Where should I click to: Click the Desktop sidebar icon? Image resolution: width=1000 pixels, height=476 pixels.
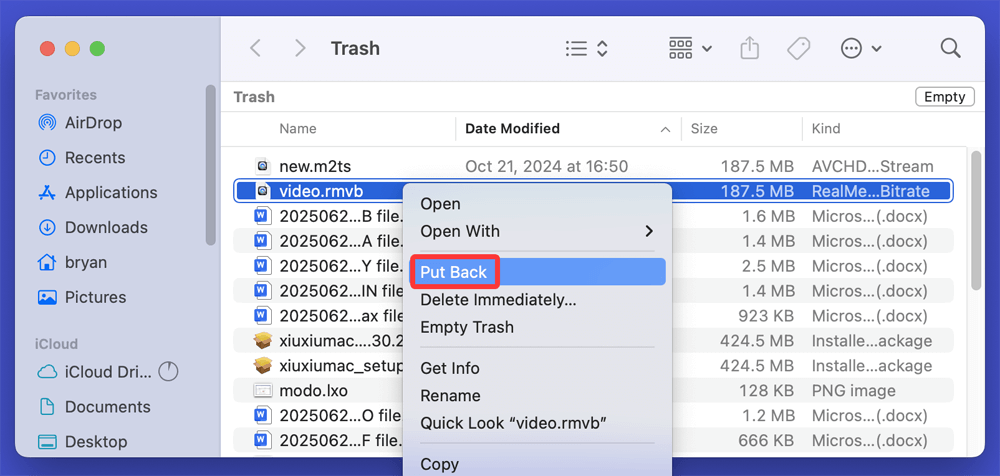[x=47, y=442]
